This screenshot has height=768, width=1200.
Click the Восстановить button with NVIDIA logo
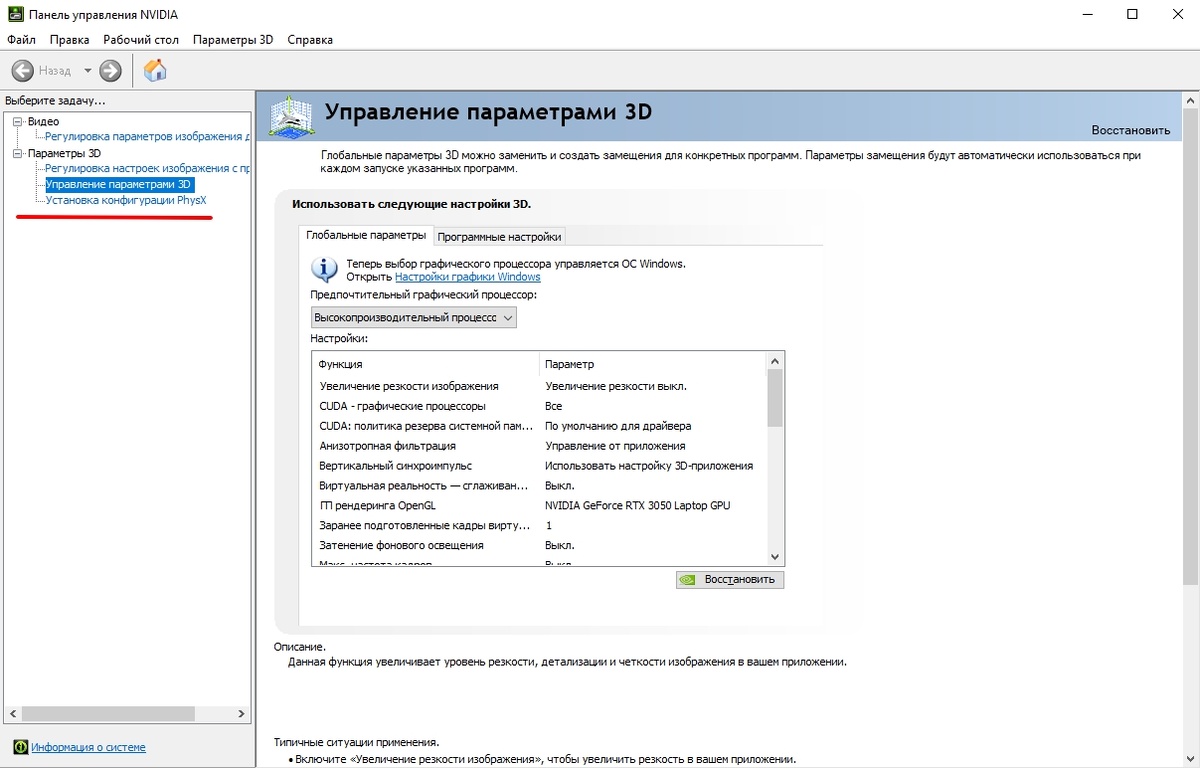click(x=730, y=579)
